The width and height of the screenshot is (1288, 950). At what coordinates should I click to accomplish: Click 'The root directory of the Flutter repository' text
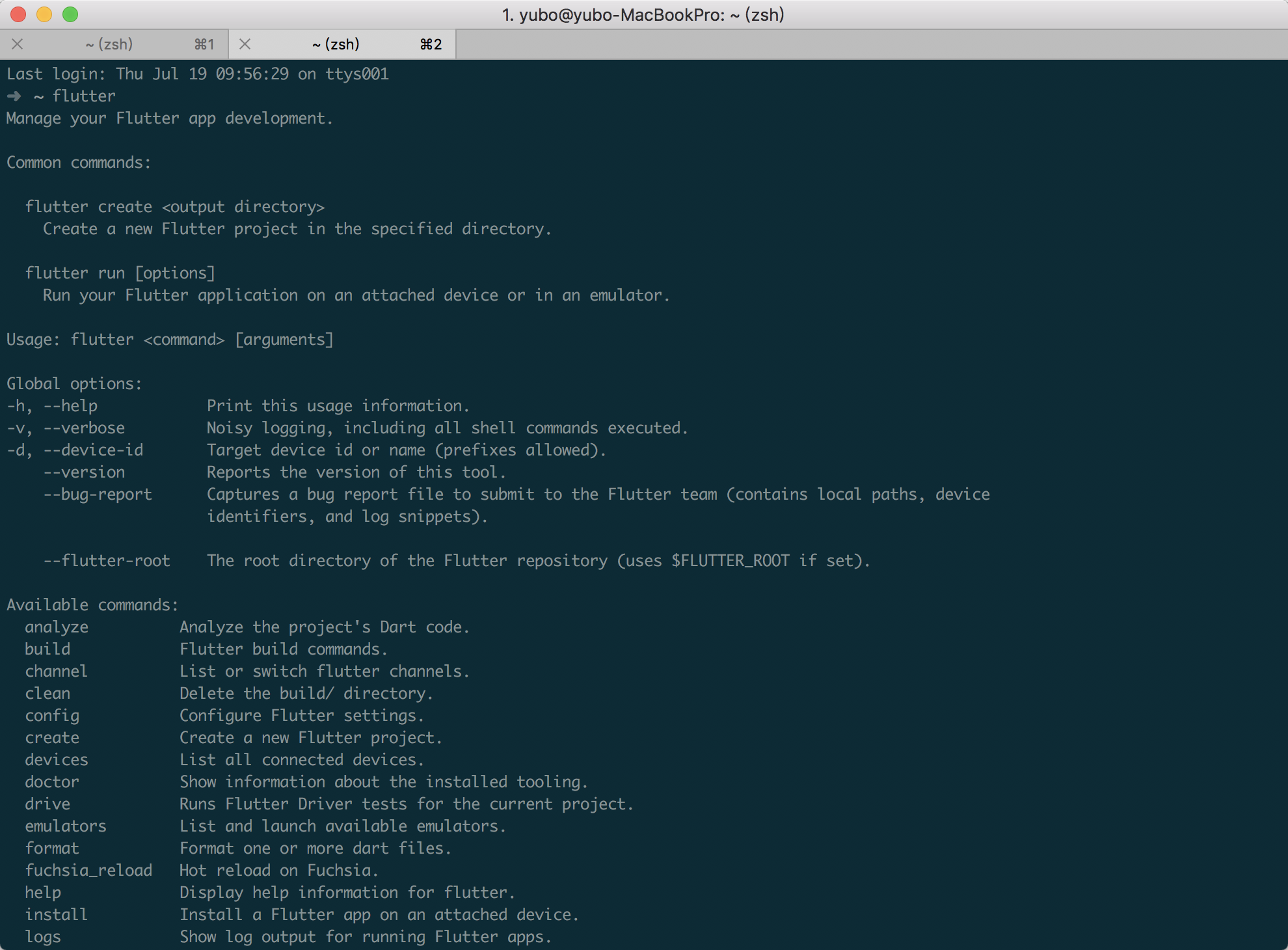(x=539, y=561)
